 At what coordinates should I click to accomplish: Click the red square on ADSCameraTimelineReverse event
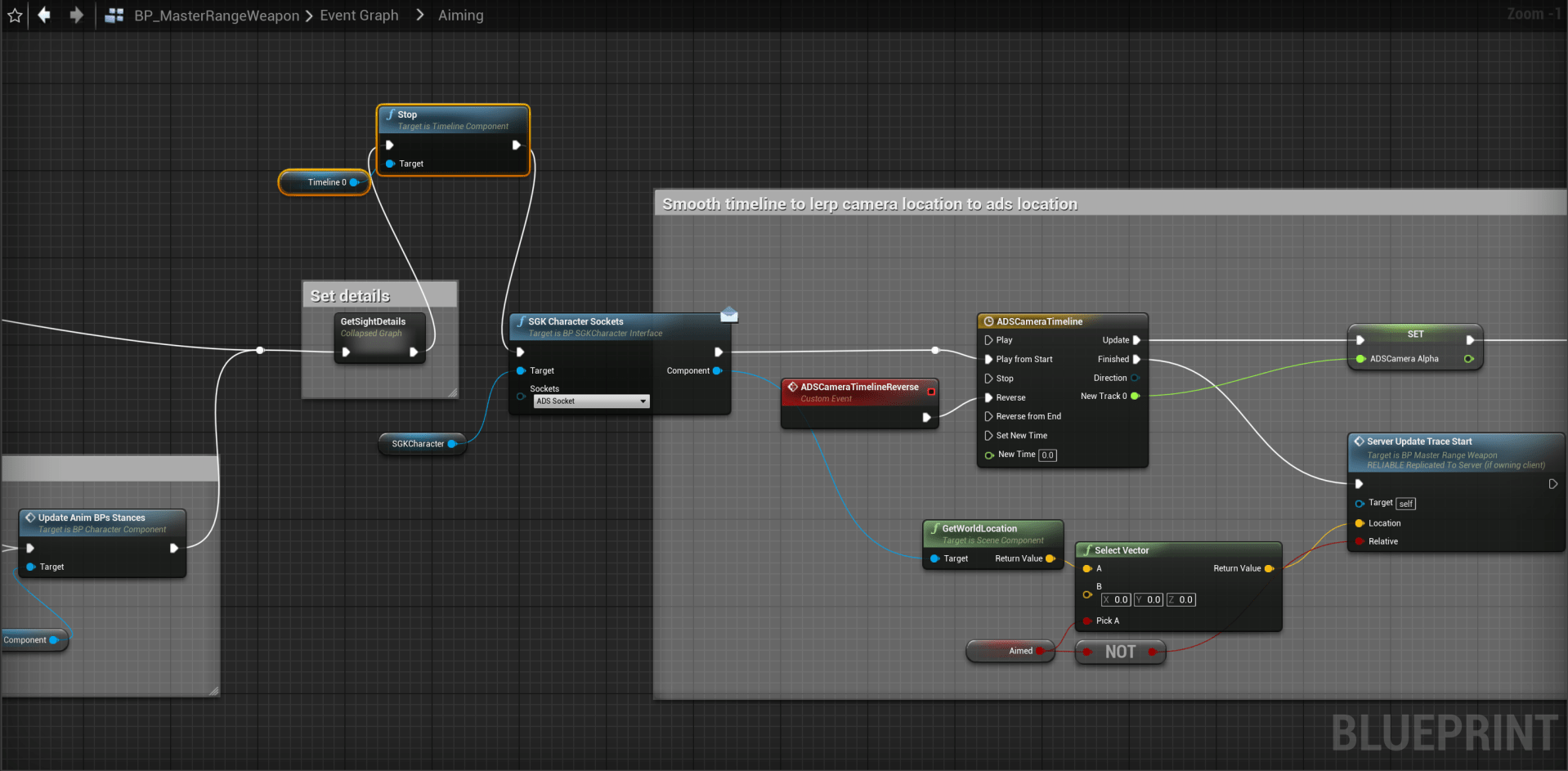[930, 392]
